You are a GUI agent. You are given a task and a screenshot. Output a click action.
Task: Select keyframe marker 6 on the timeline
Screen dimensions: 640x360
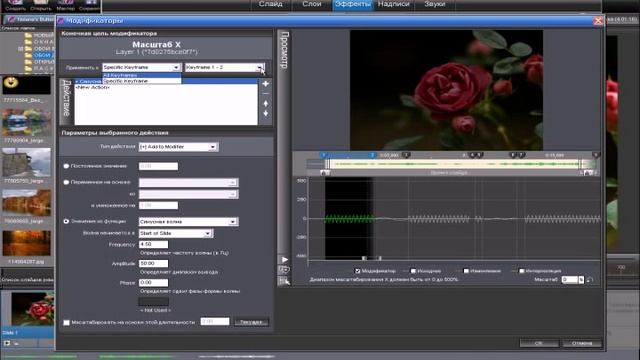[x=513, y=155]
